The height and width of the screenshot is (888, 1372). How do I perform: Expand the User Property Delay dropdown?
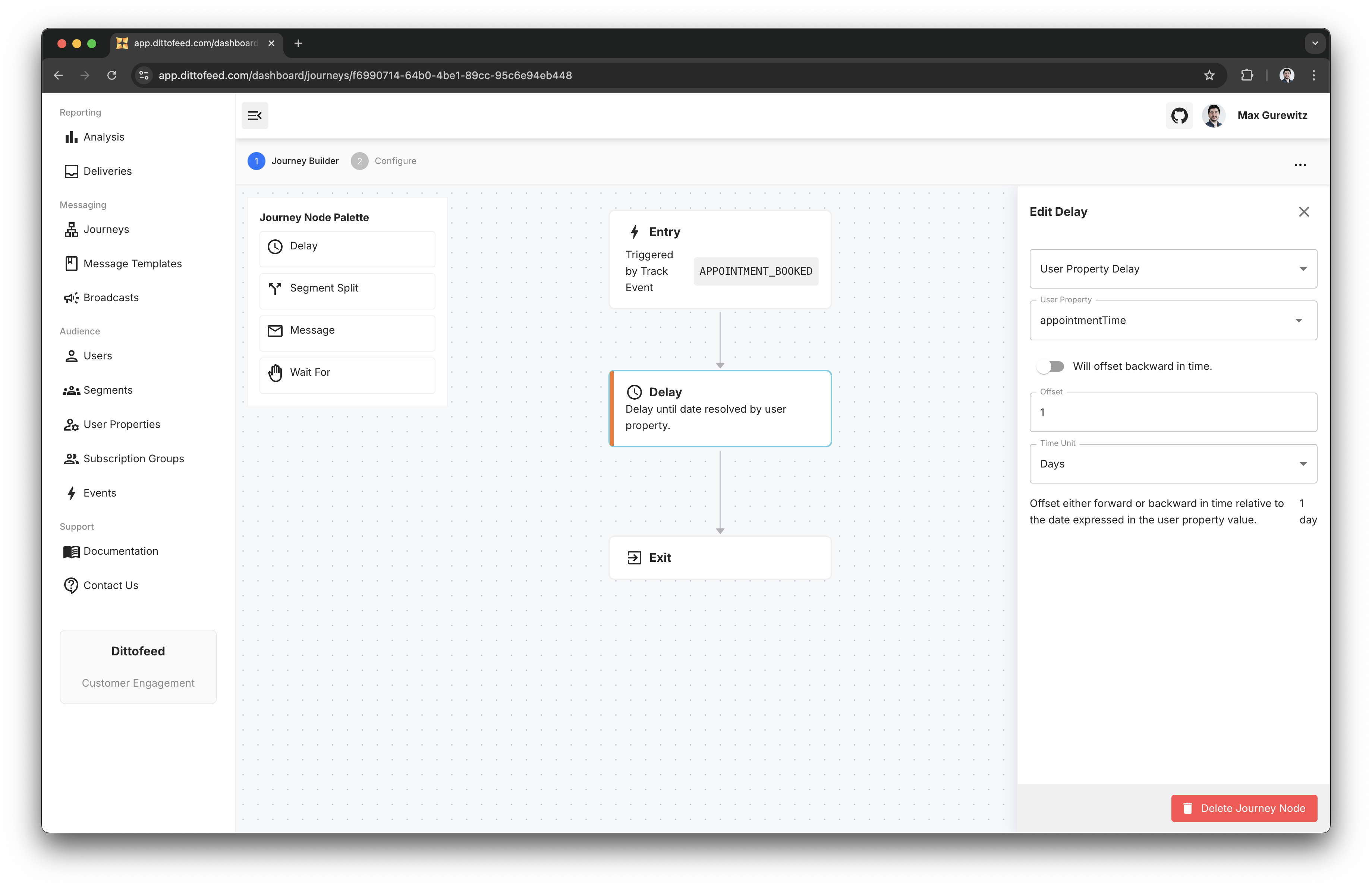1173,269
